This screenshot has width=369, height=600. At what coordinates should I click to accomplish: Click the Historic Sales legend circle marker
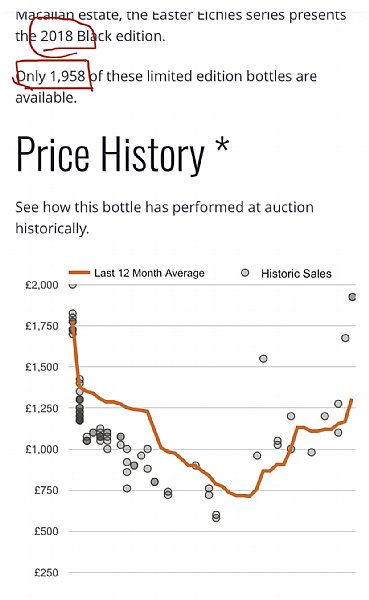(245, 273)
